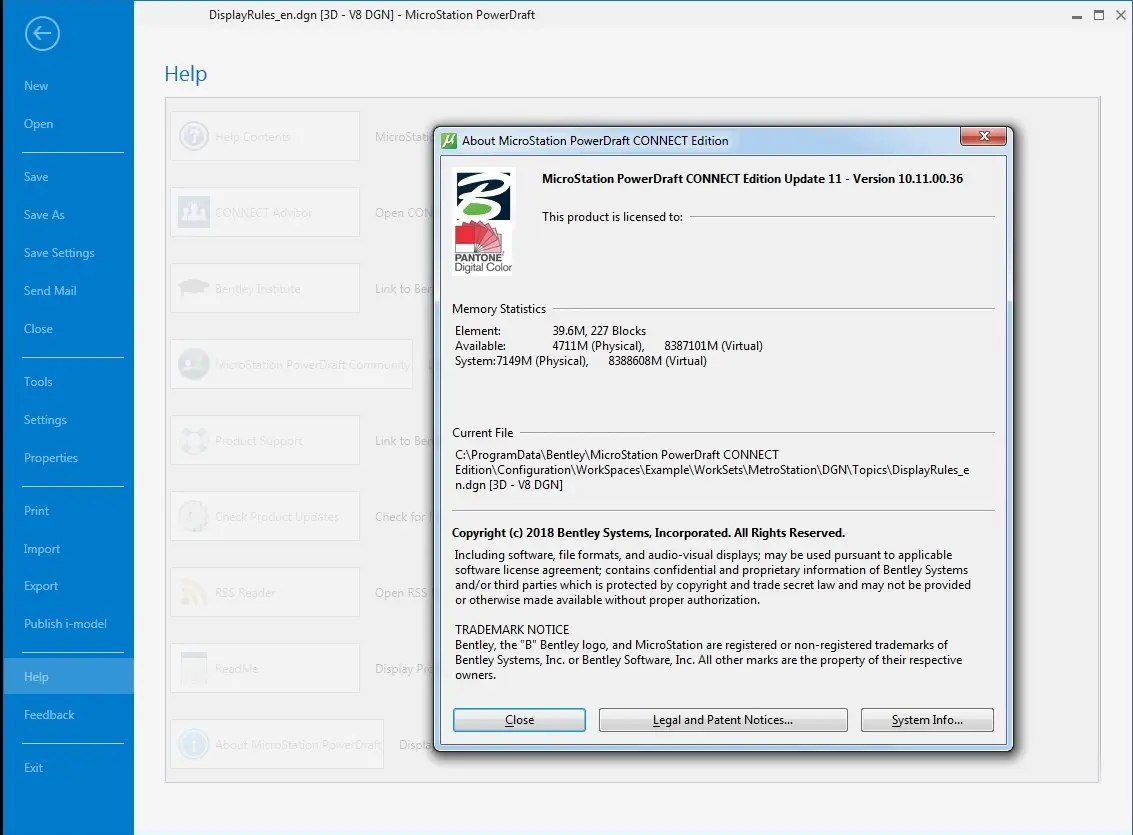Viewport: 1133px width, 835px height.
Task: Click the 'Help' page heading
Action: [186, 74]
